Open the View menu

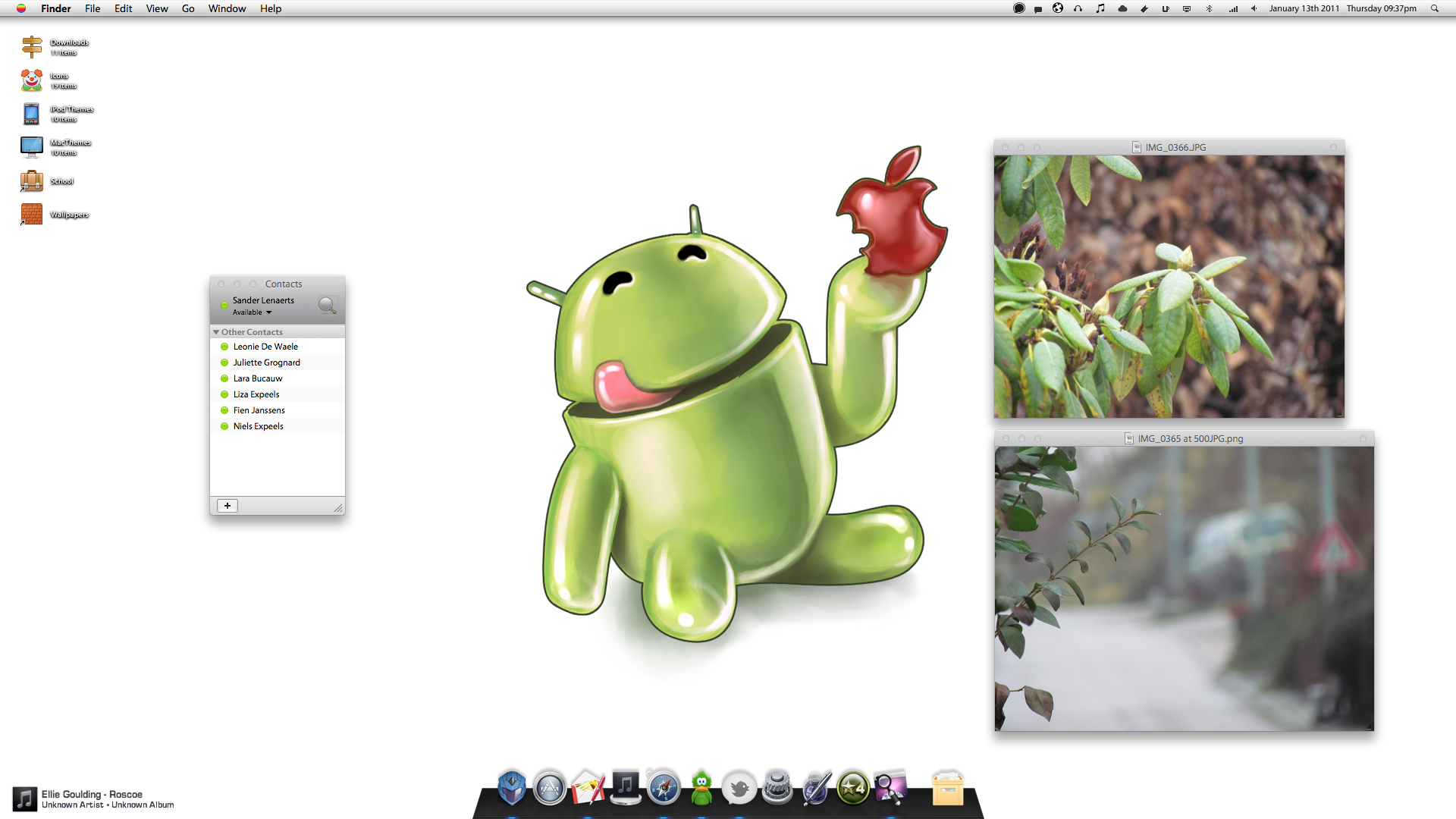pos(157,8)
